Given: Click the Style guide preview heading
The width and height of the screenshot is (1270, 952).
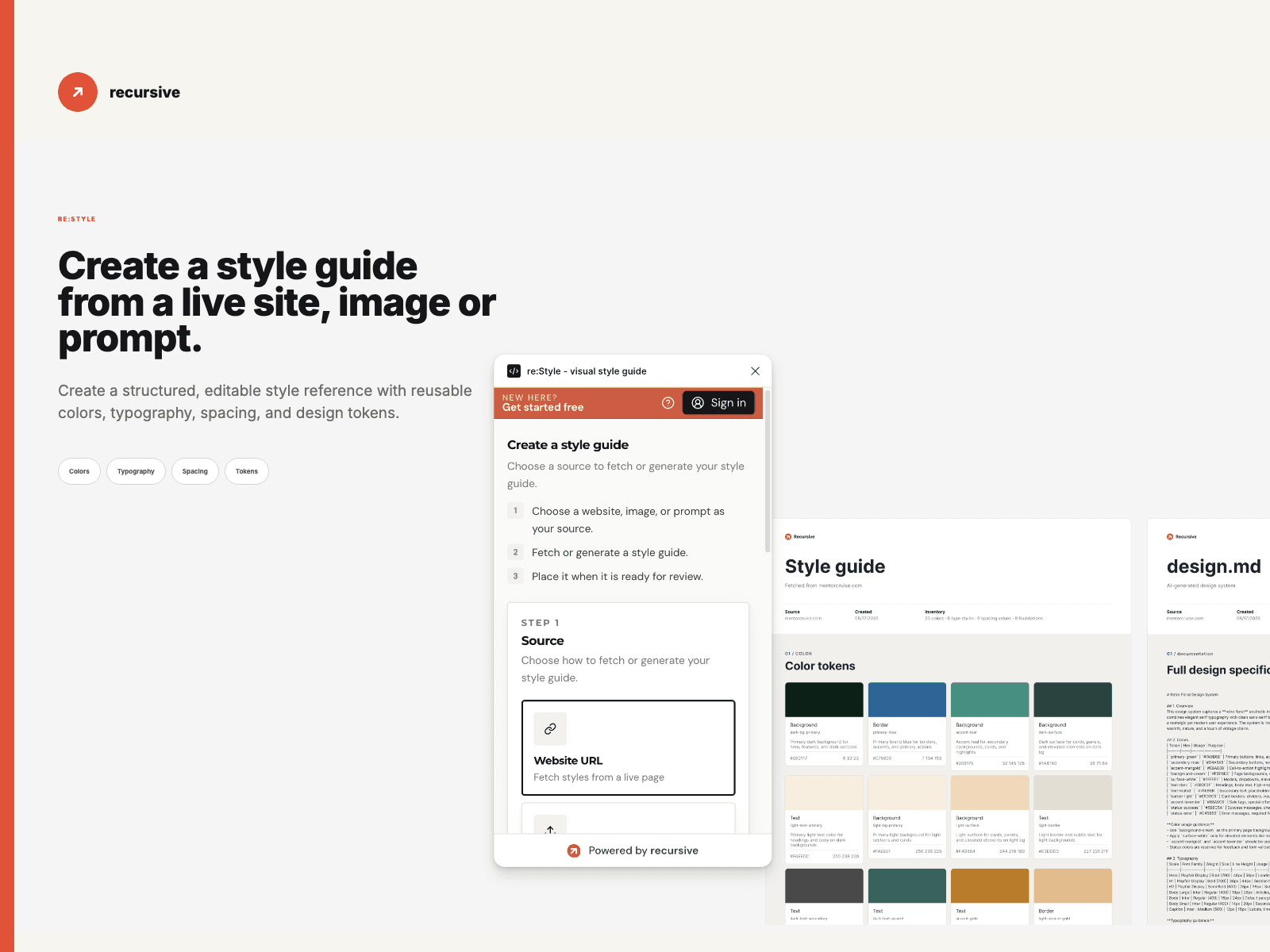Looking at the screenshot, I should click(835, 566).
